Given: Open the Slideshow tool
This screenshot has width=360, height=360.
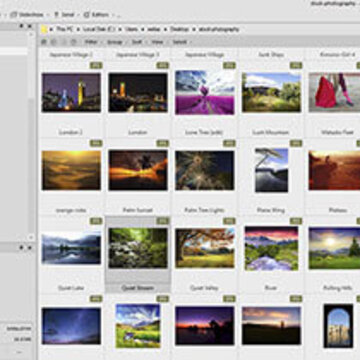Looking at the screenshot, I should (x=27, y=15).
